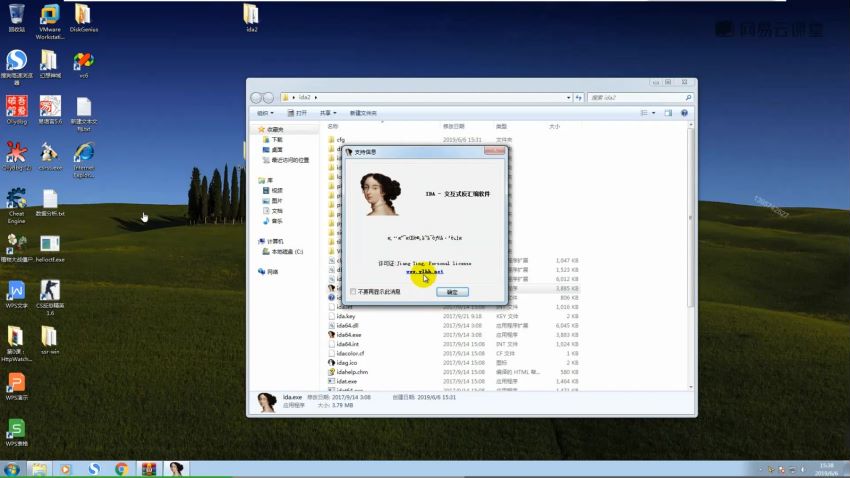
Task: Open the media player taskbar icon
Action: click(x=66, y=469)
